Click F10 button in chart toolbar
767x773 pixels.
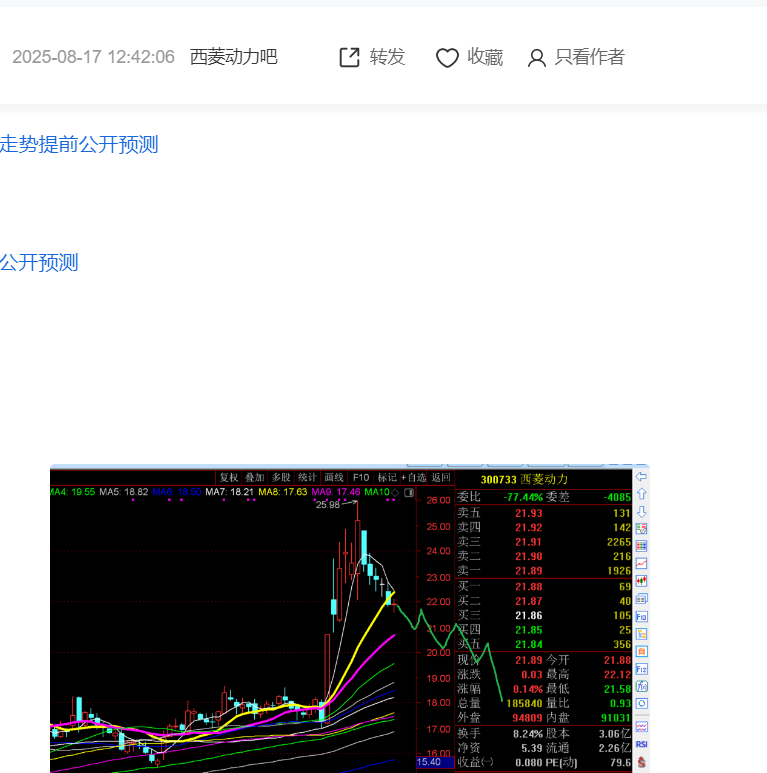361,477
